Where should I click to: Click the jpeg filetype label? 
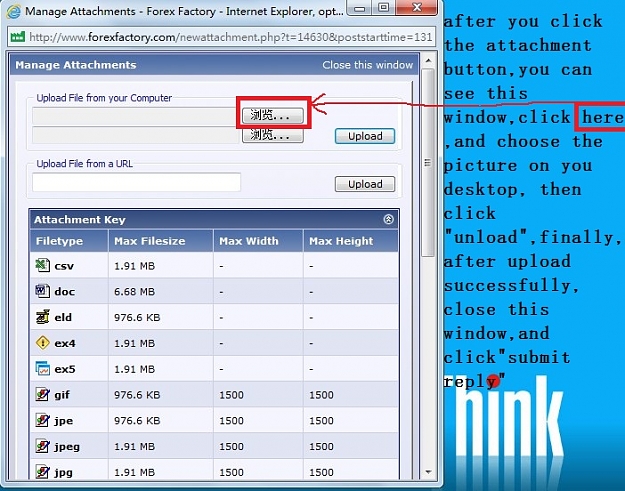coord(67,447)
